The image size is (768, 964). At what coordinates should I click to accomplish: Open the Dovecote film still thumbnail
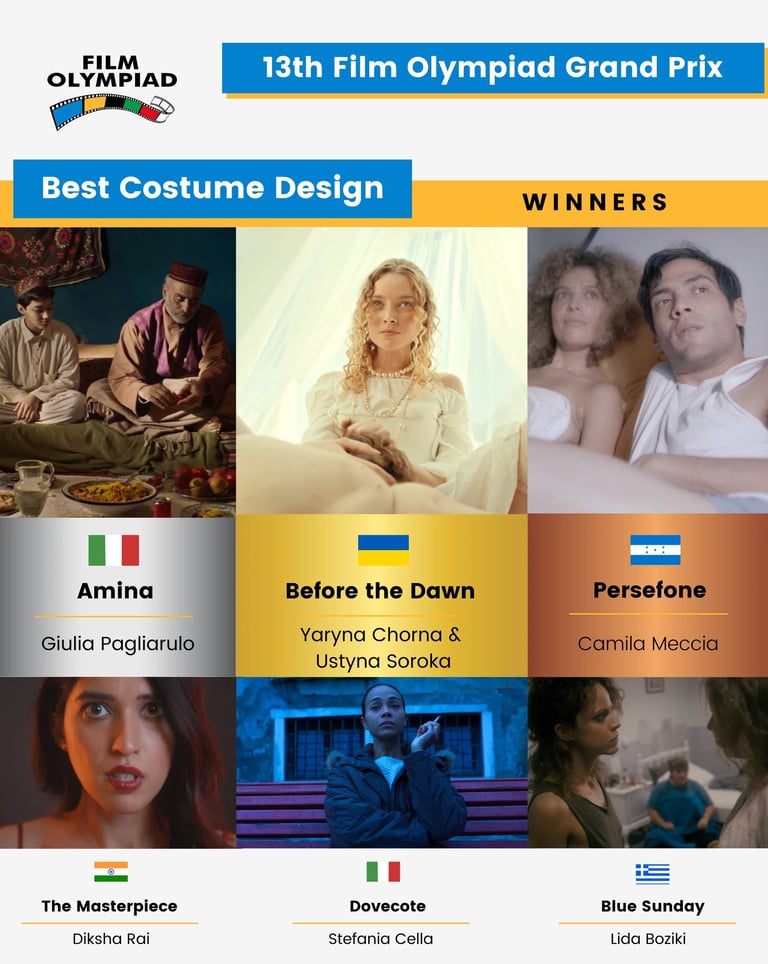[x=382, y=762]
